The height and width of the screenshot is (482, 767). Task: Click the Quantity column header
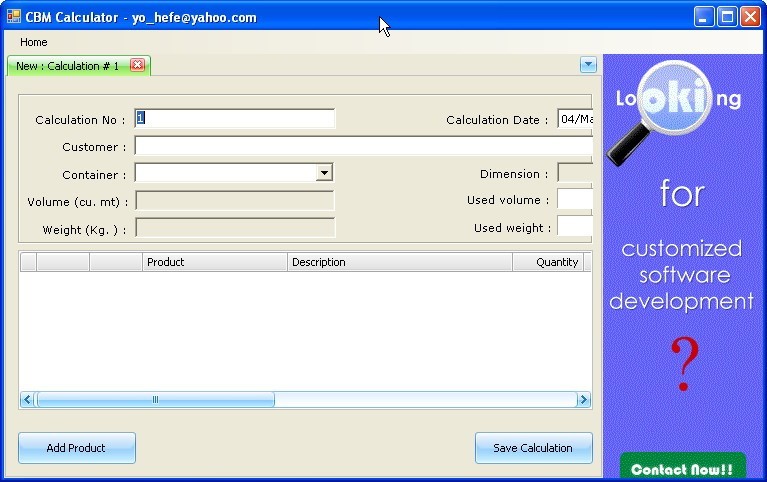(x=548, y=262)
